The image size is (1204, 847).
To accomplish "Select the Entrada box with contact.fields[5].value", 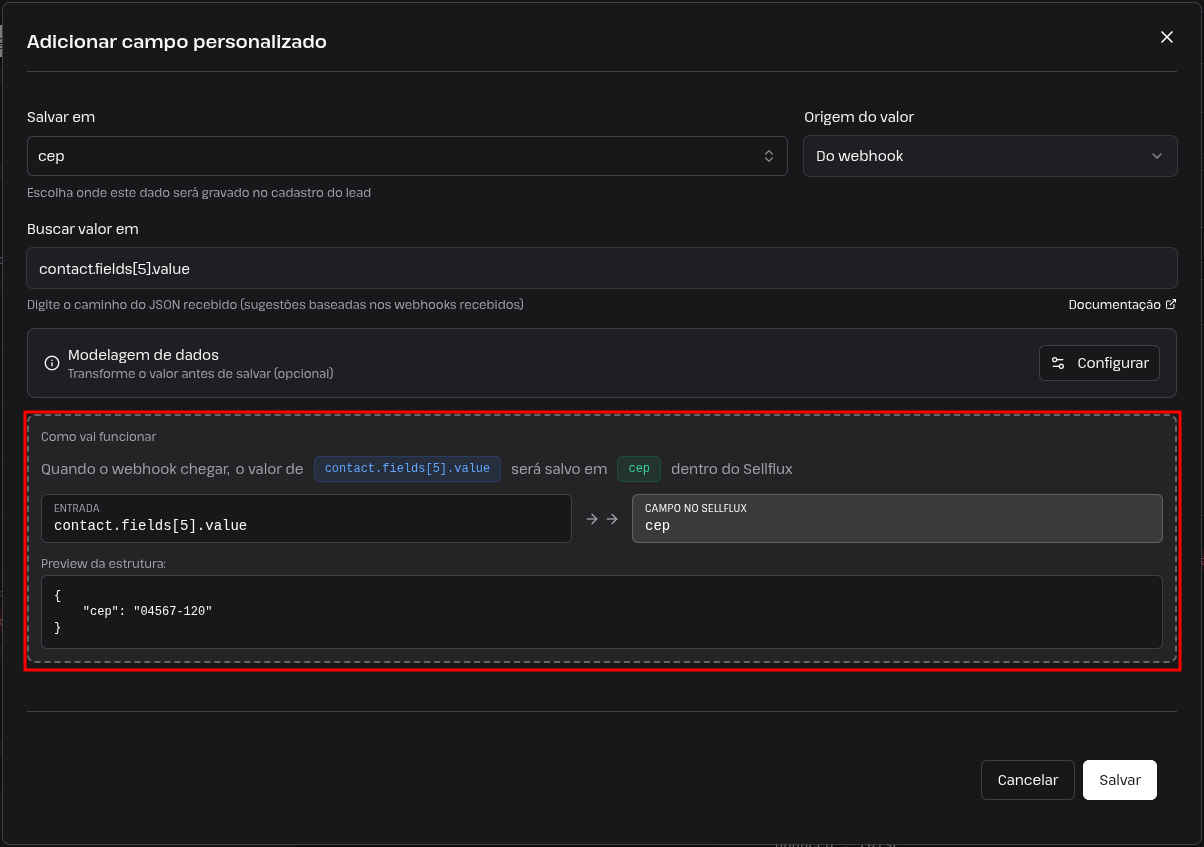I will click(x=306, y=519).
